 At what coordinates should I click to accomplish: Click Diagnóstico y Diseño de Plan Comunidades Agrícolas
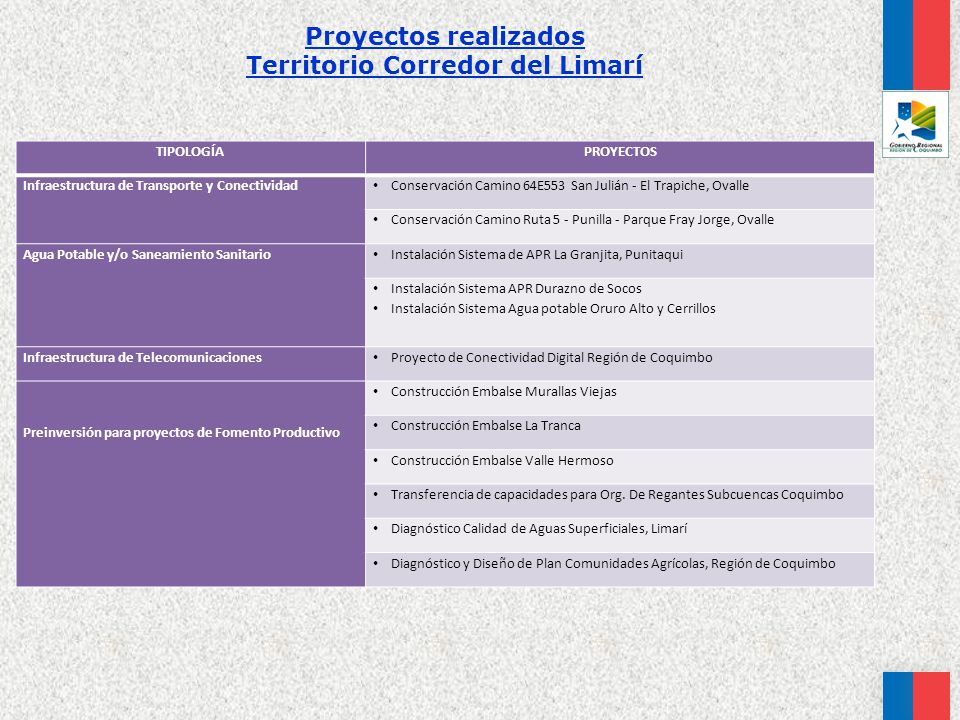click(x=620, y=569)
